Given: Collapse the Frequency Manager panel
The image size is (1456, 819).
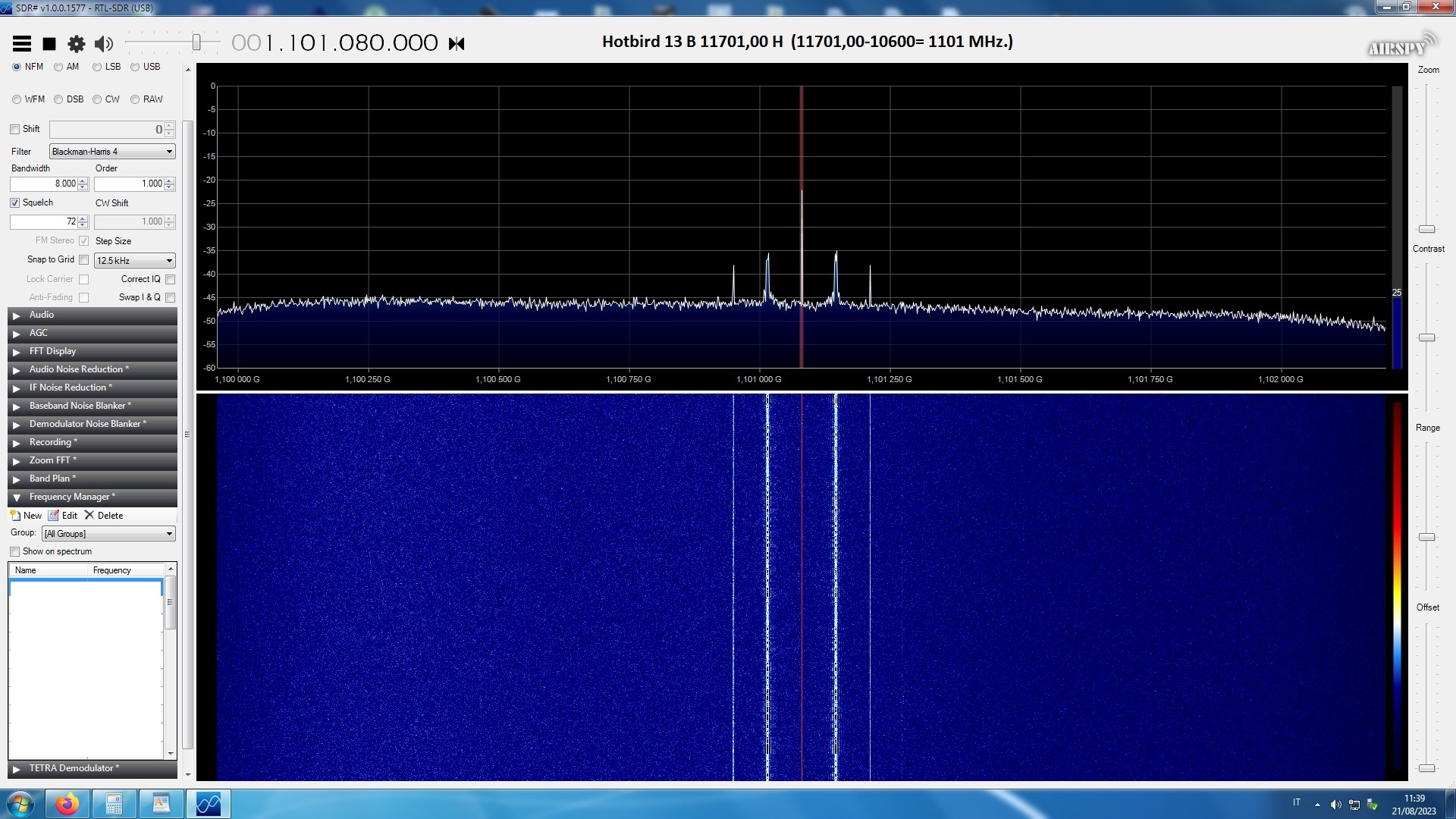Looking at the screenshot, I should 93,497.
